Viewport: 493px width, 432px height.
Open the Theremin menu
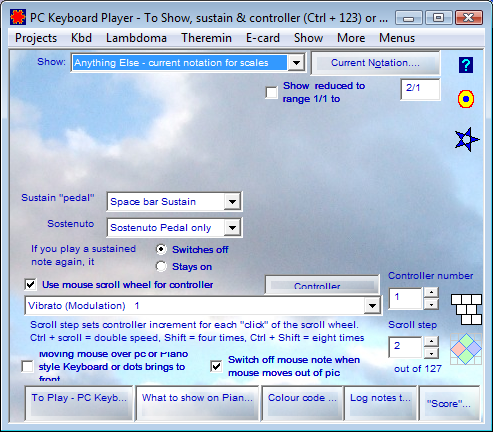[x=206, y=38]
